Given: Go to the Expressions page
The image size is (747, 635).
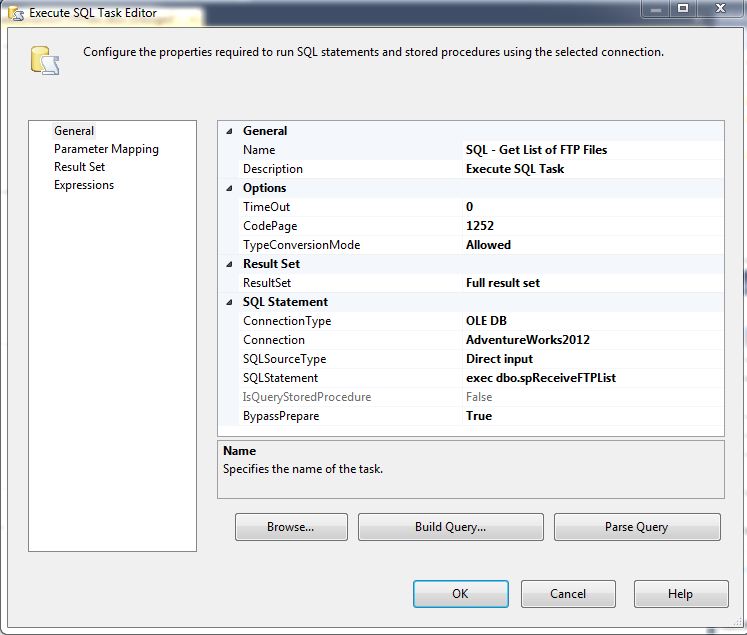Looking at the screenshot, I should click(84, 185).
